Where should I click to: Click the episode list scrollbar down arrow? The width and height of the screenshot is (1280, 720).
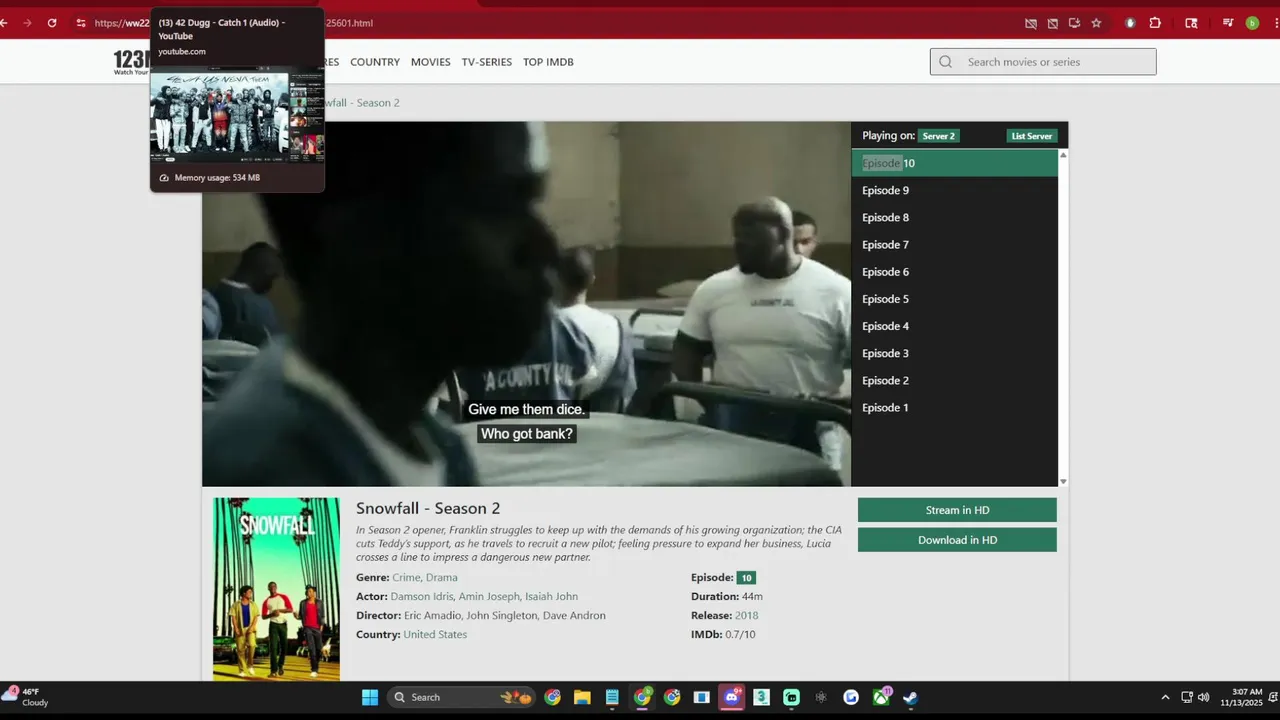coord(1063,482)
